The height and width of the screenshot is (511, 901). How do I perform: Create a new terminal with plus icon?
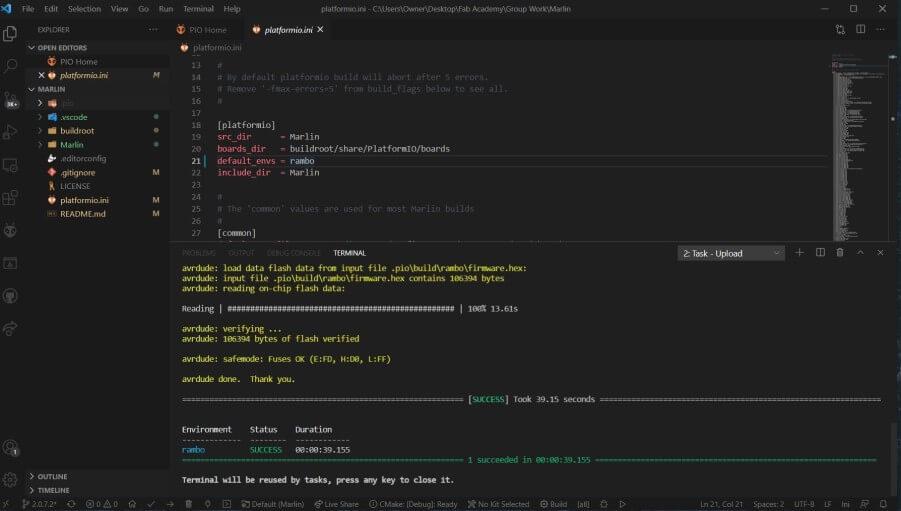click(799, 253)
